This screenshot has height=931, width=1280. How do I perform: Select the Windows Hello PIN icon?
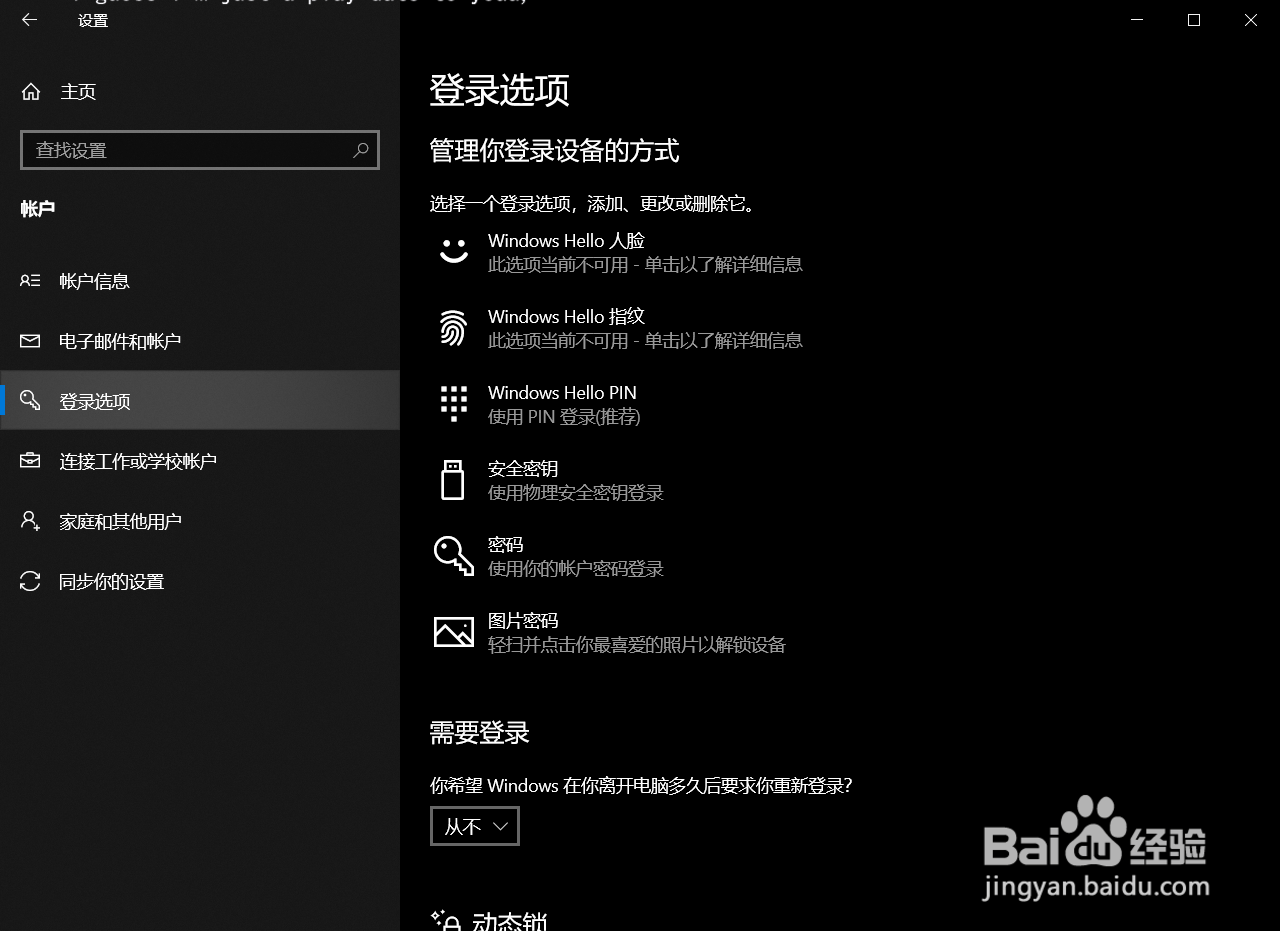pyautogui.click(x=453, y=404)
